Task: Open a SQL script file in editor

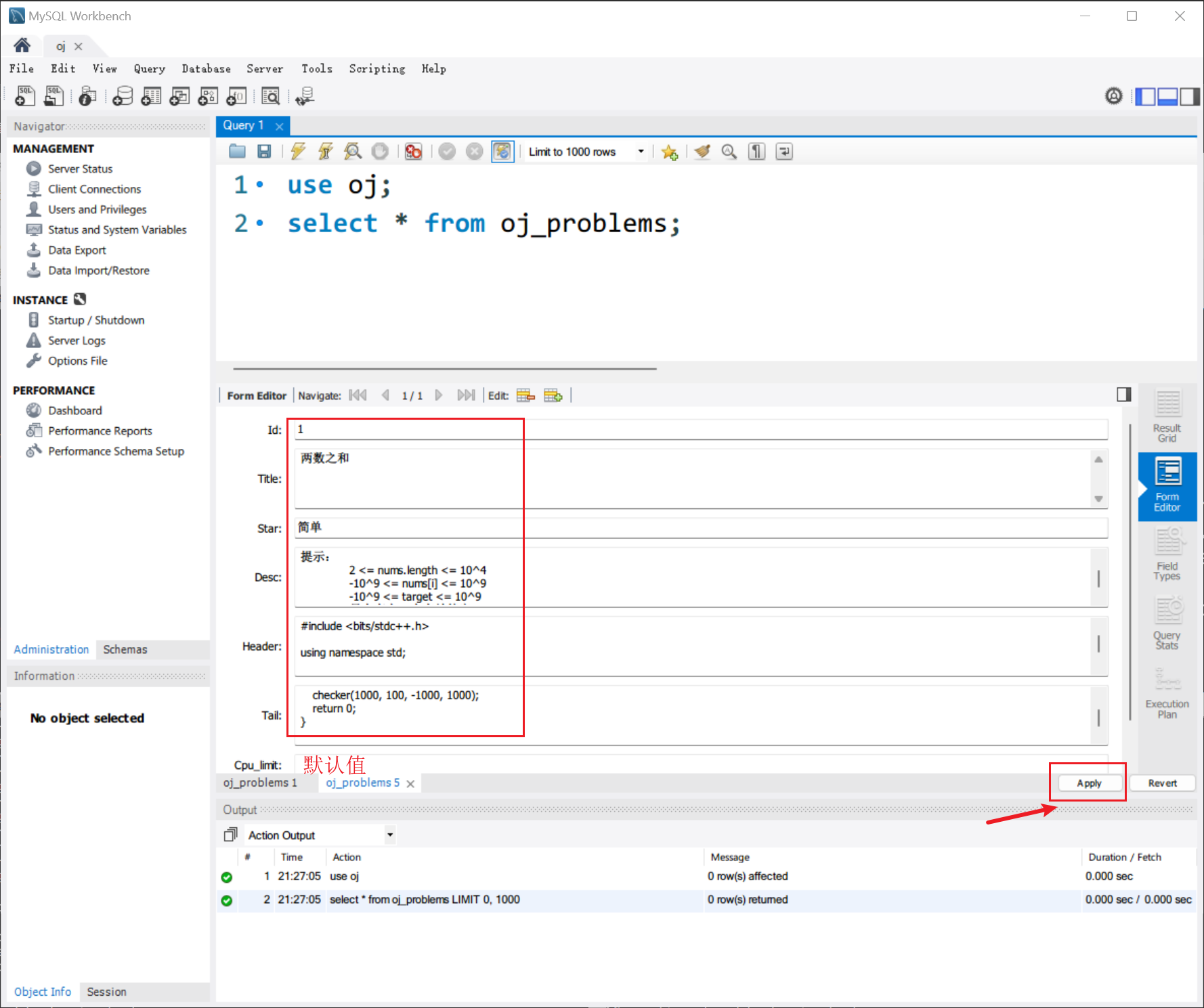Action: click(237, 152)
